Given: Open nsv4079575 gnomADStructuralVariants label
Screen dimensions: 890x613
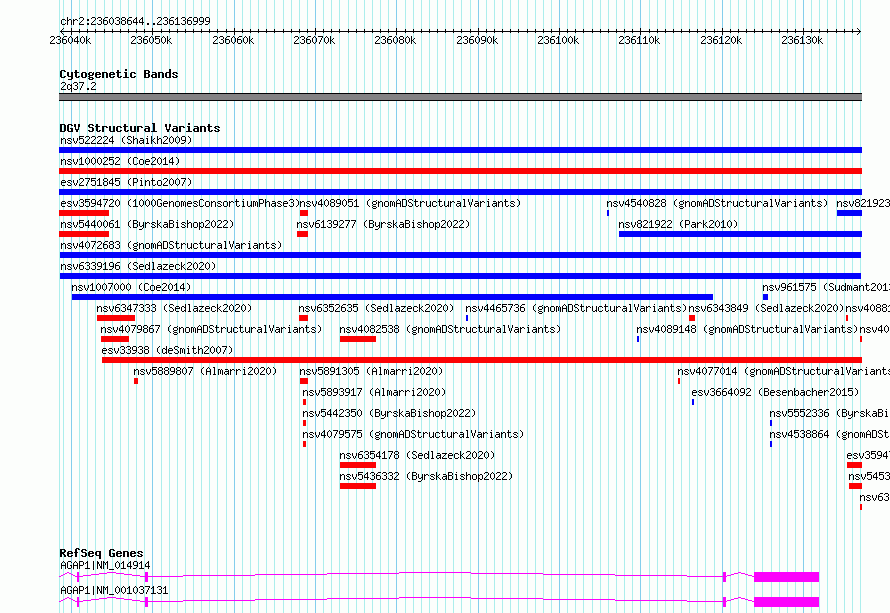Looking at the screenshot, I should click(x=413, y=434).
